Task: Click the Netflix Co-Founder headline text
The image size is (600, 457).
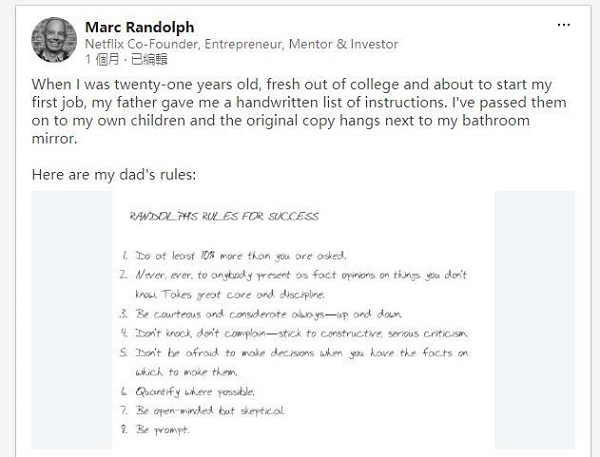Action: click(241, 44)
